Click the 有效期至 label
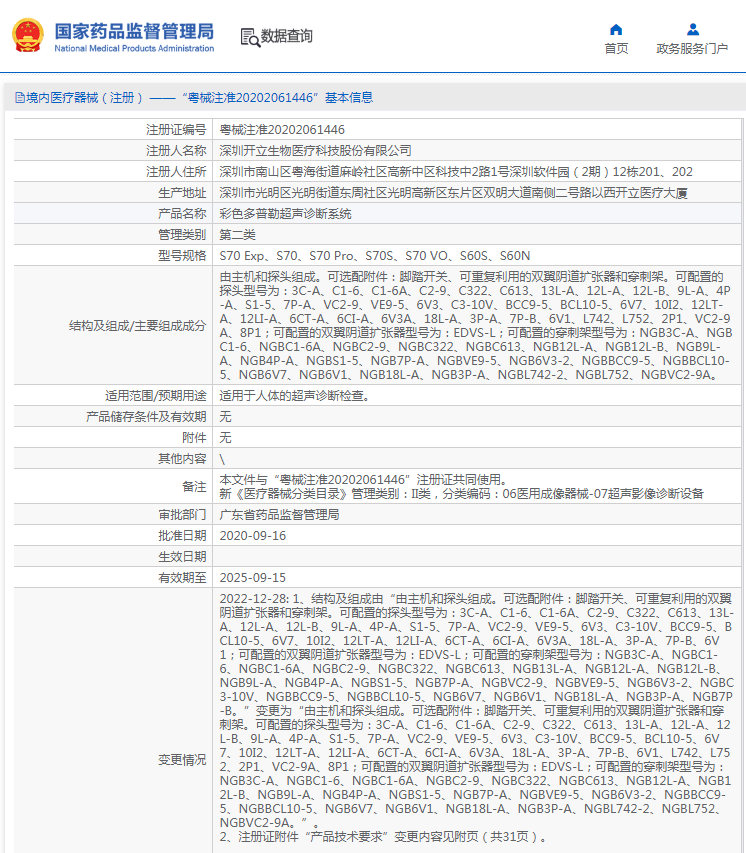 (x=182, y=578)
